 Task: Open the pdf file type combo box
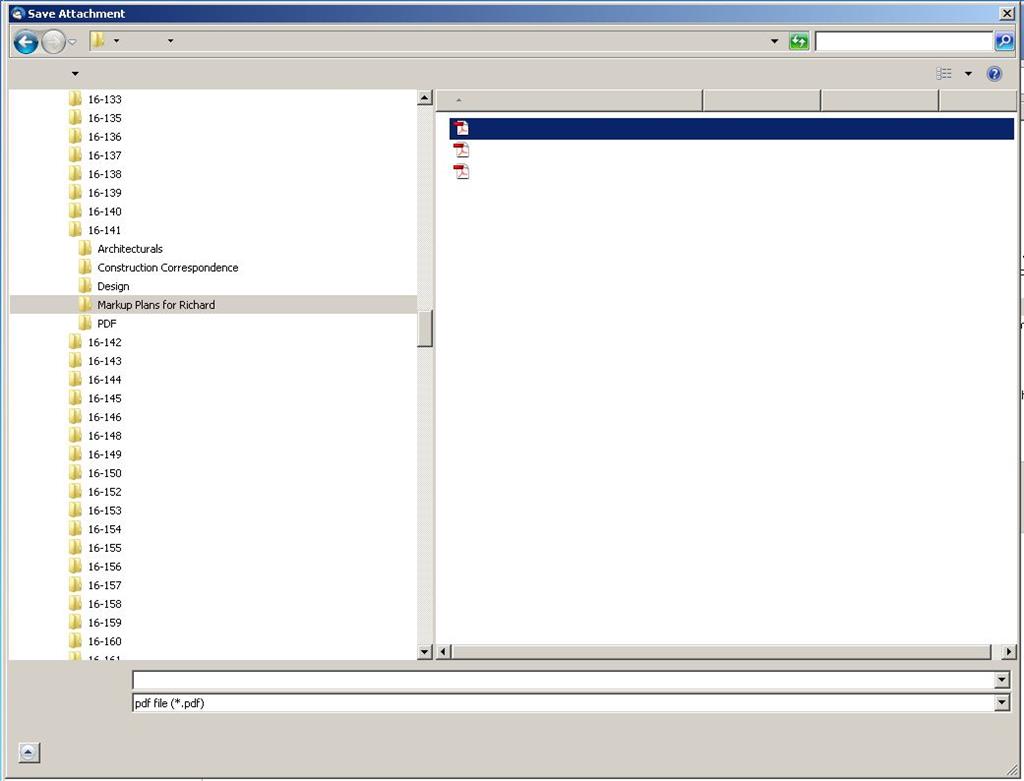coord(571,703)
